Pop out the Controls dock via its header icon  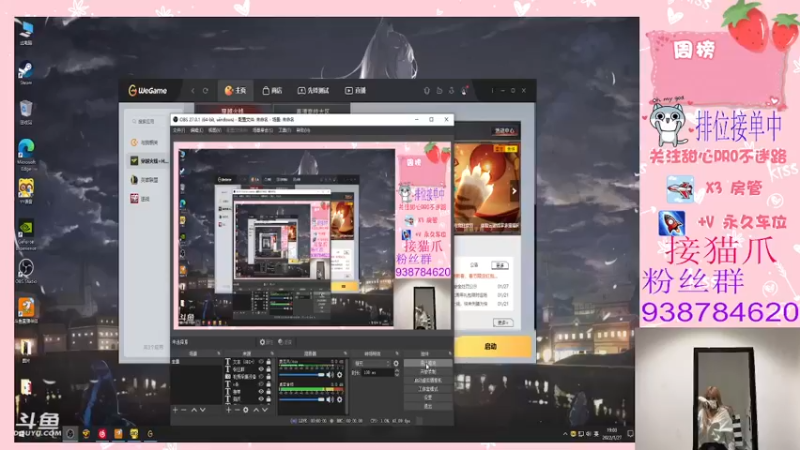point(450,354)
